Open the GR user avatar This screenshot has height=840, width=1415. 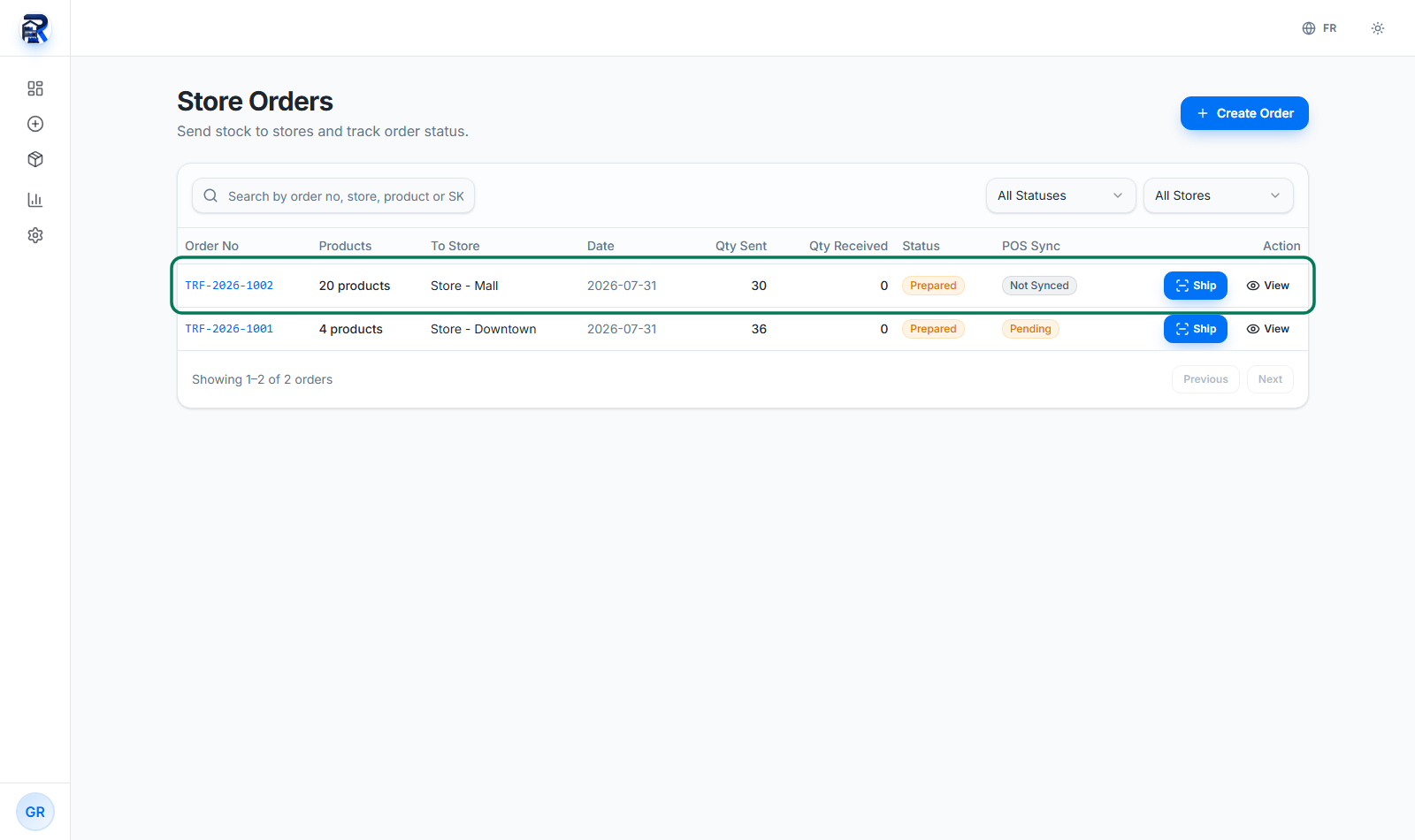[x=35, y=812]
